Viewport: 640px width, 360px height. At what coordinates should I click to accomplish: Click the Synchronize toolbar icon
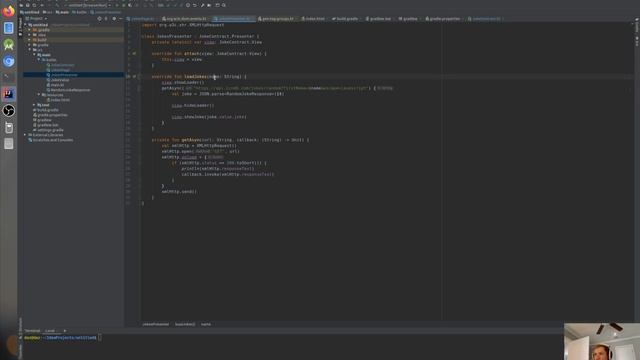(34, 5)
